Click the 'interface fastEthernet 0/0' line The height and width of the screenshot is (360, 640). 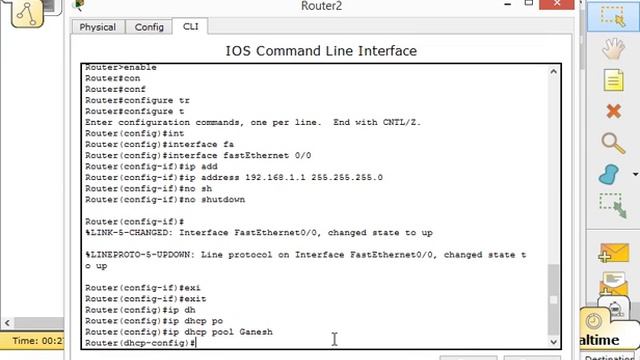point(198,156)
